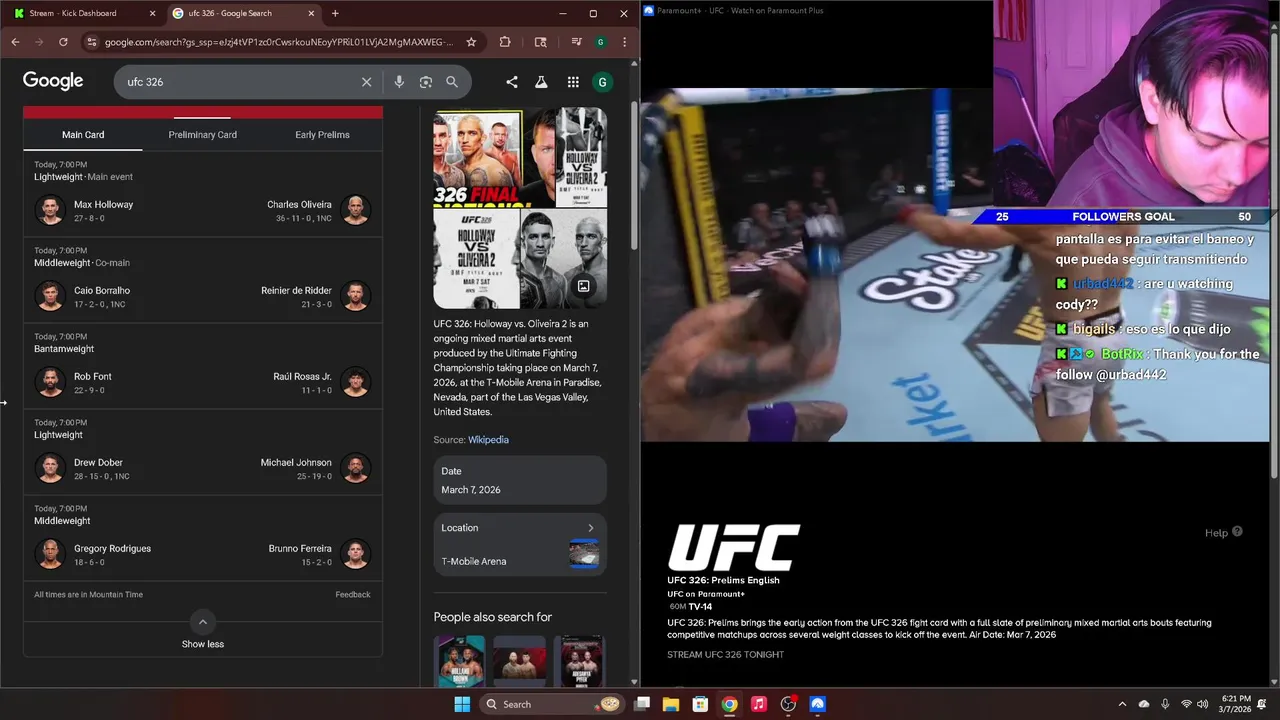Open the music app taskbar icon
Screen dimensions: 1280x720
[x=759, y=704]
